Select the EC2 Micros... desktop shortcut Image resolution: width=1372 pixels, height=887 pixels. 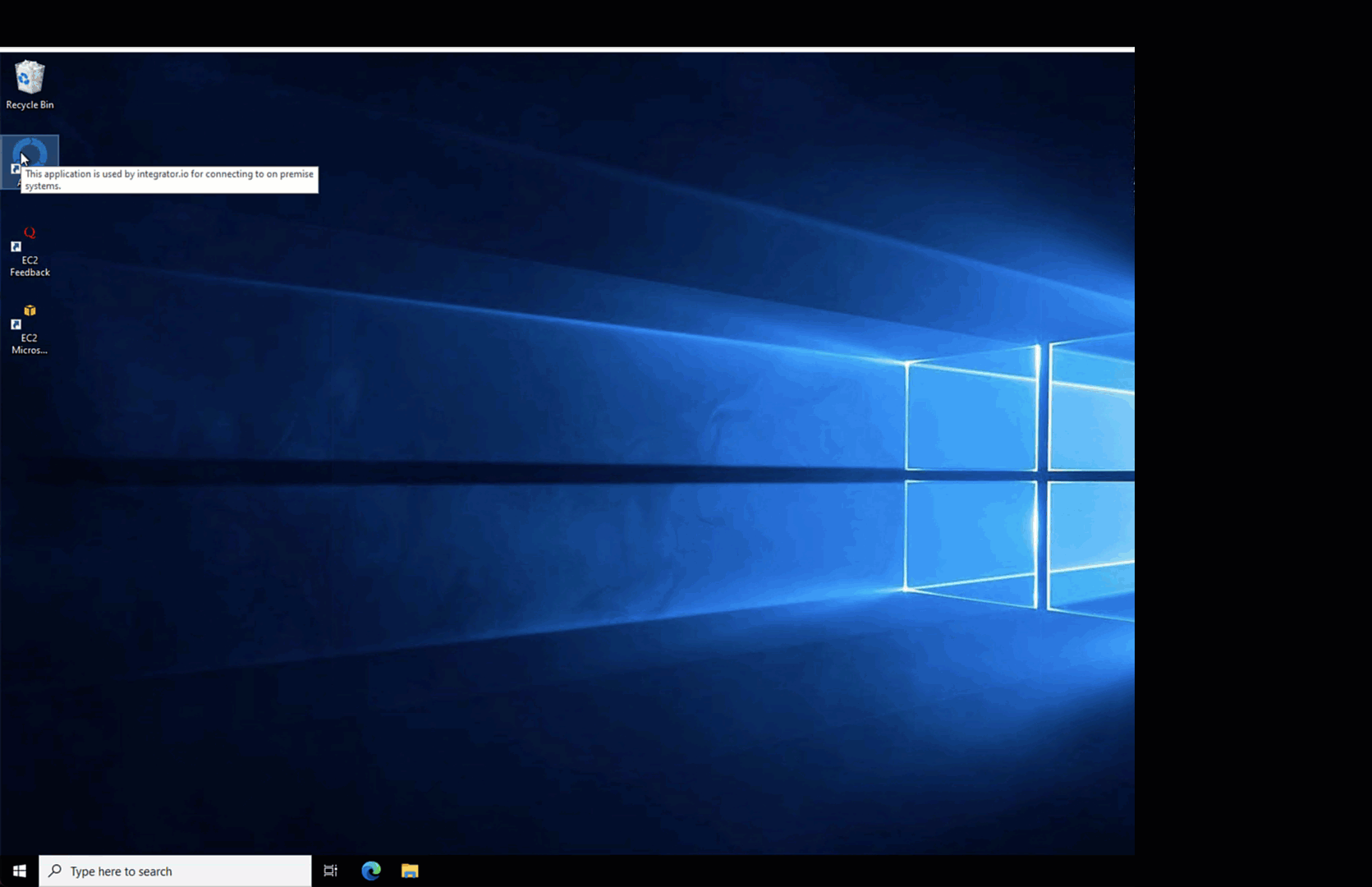coord(30,330)
